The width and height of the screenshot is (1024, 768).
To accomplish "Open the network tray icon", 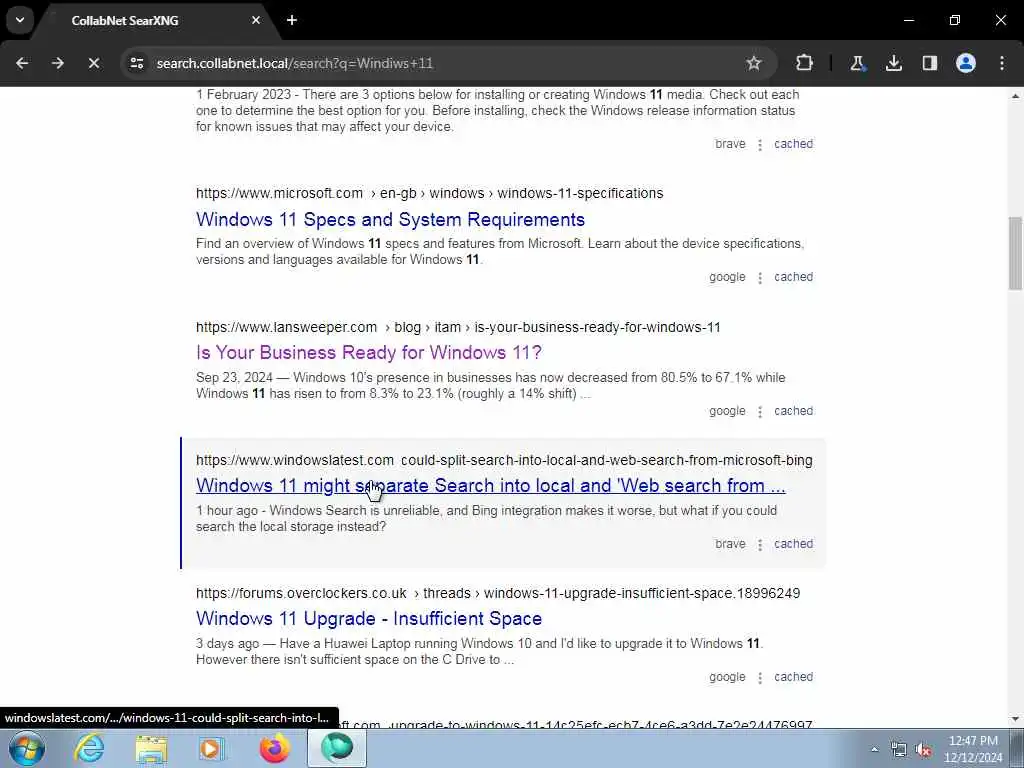I will click(899, 750).
